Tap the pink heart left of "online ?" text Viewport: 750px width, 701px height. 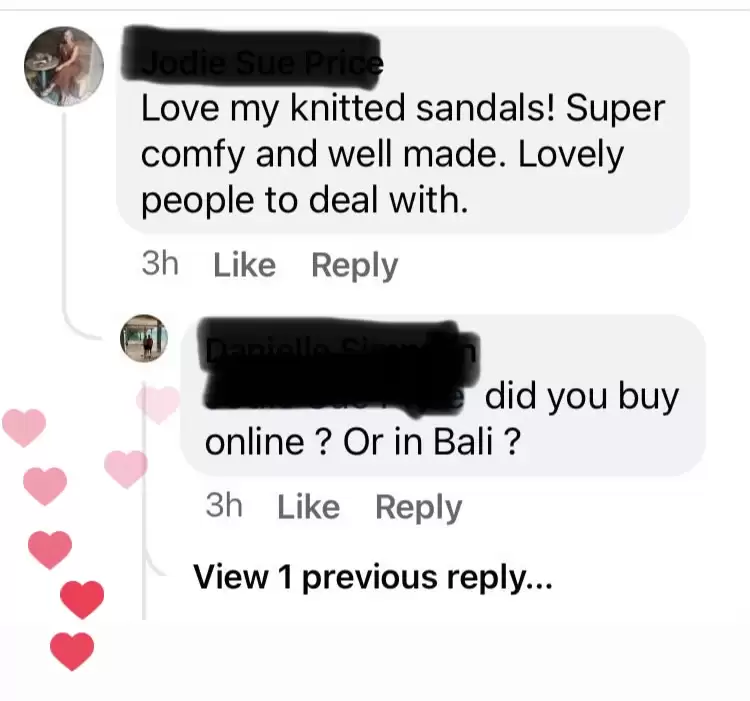(126, 469)
